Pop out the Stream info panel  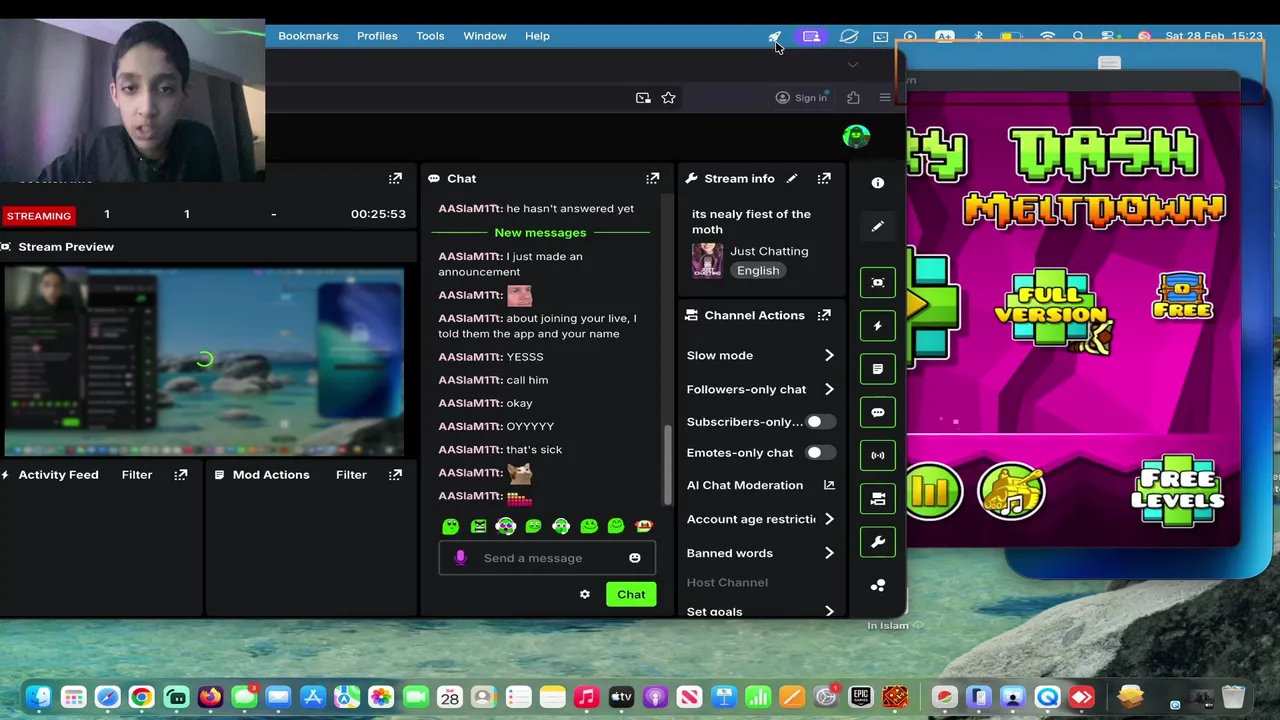[x=824, y=178]
